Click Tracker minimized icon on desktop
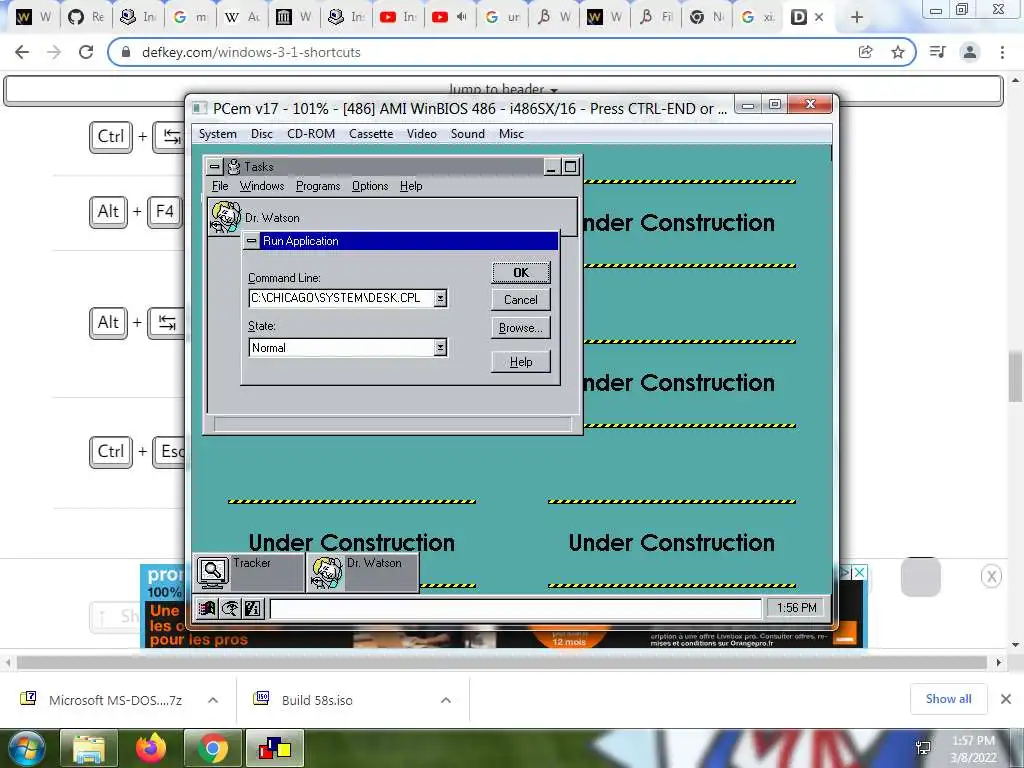This screenshot has height=768, width=1024. (x=248, y=573)
